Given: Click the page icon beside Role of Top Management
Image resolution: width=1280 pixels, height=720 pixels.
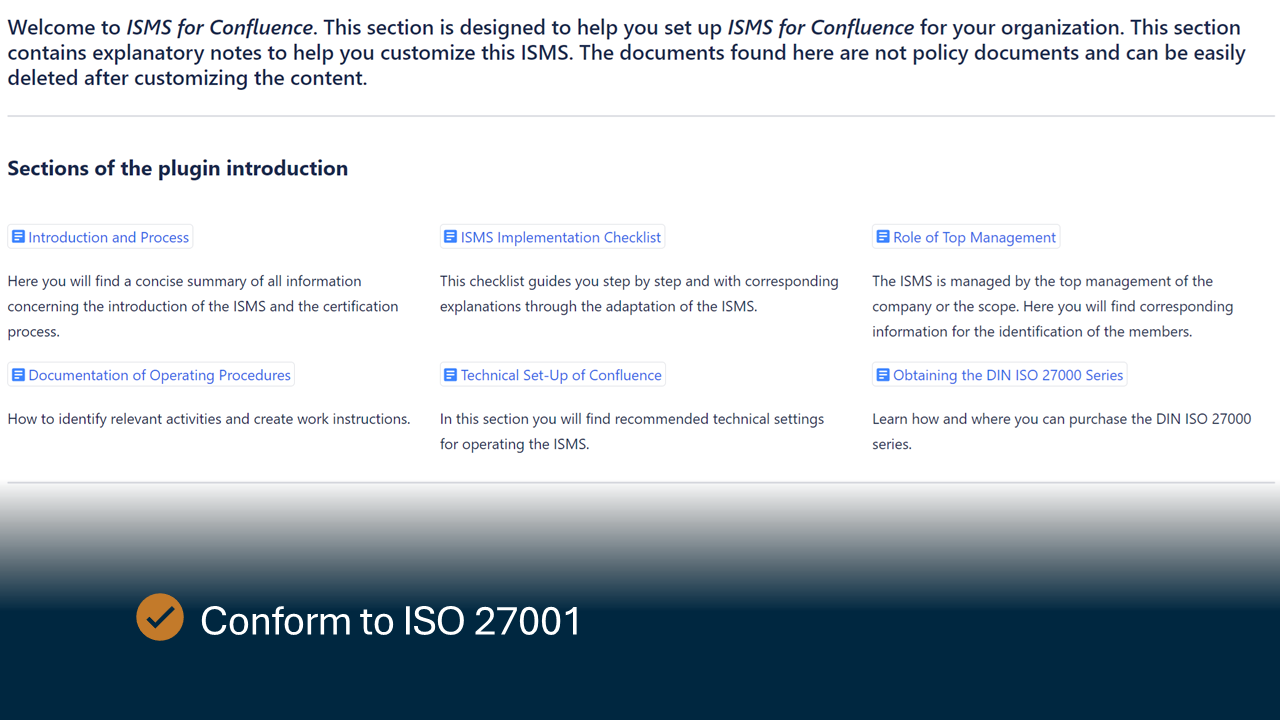Looking at the screenshot, I should [882, 237].
